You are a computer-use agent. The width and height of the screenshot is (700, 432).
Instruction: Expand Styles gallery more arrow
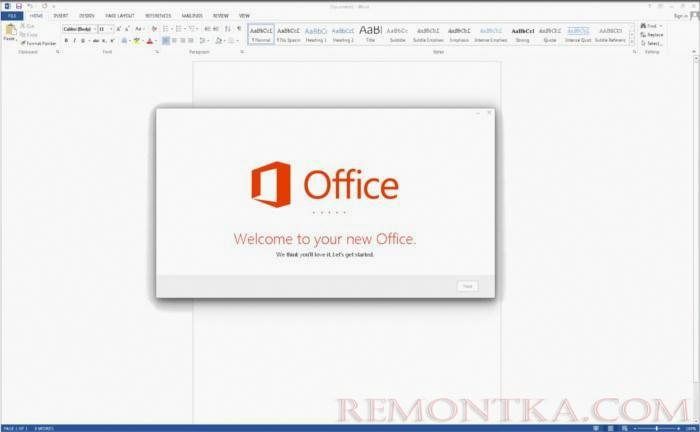[x=632, y=42]
